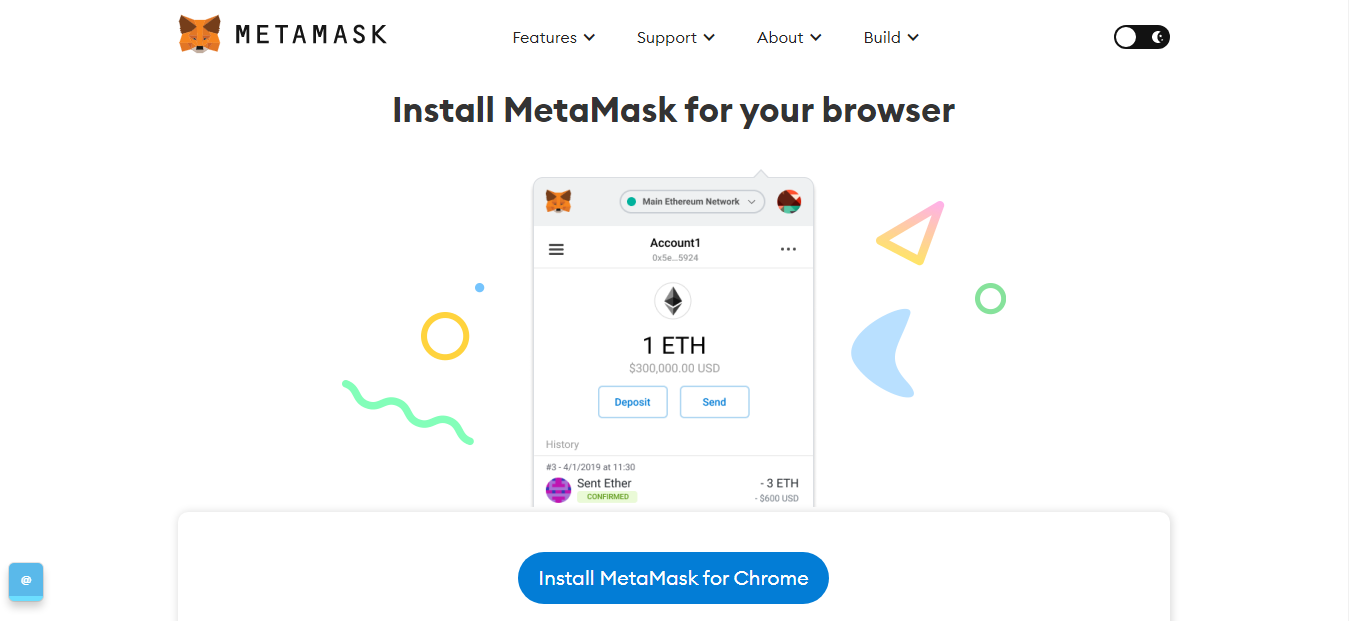1349x621 pixels.
Task: Click the CONFIRMED status badge
Action: (607, 497)
